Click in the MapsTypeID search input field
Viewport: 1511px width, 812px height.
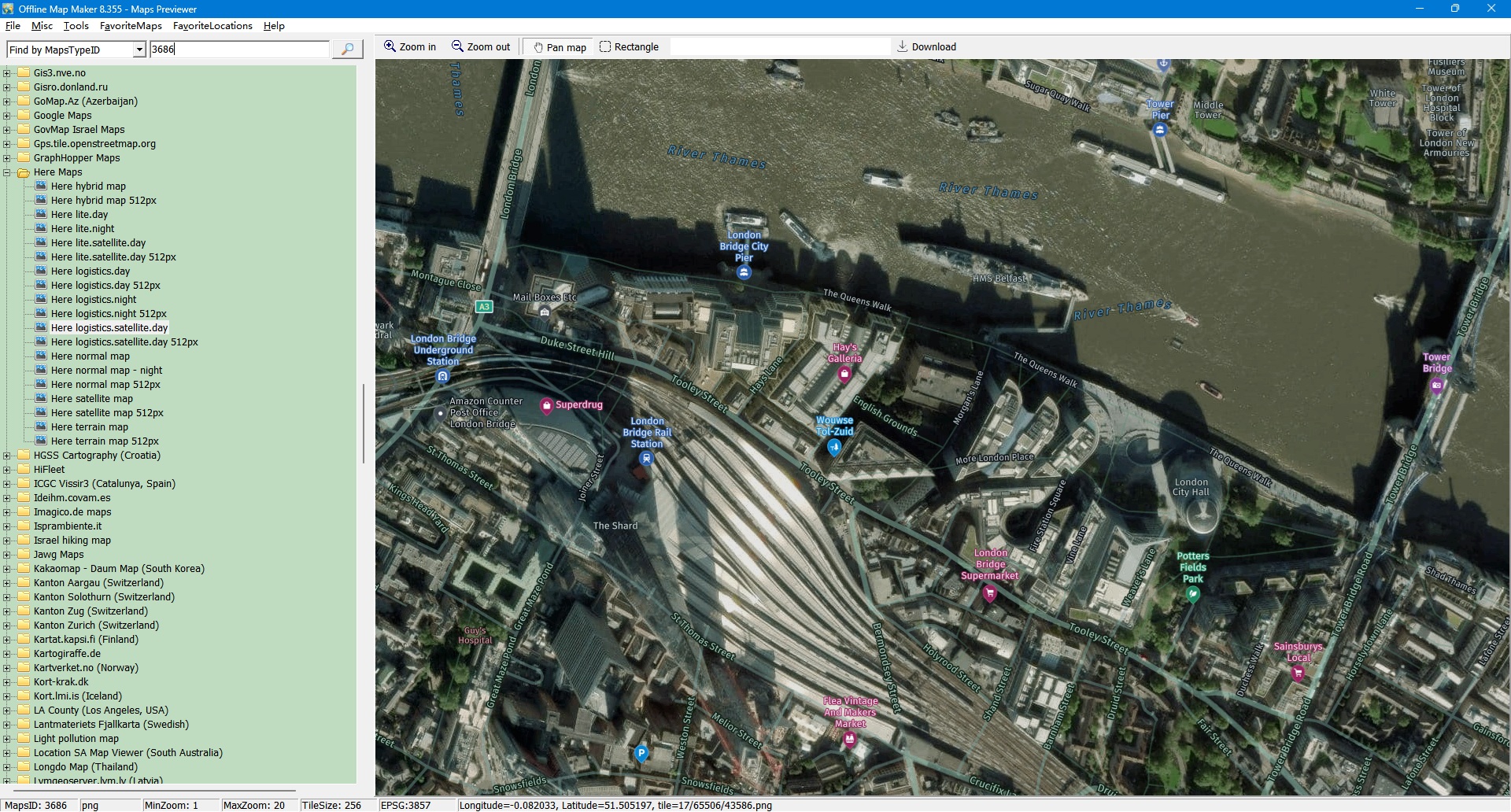(x=239, y=50)
